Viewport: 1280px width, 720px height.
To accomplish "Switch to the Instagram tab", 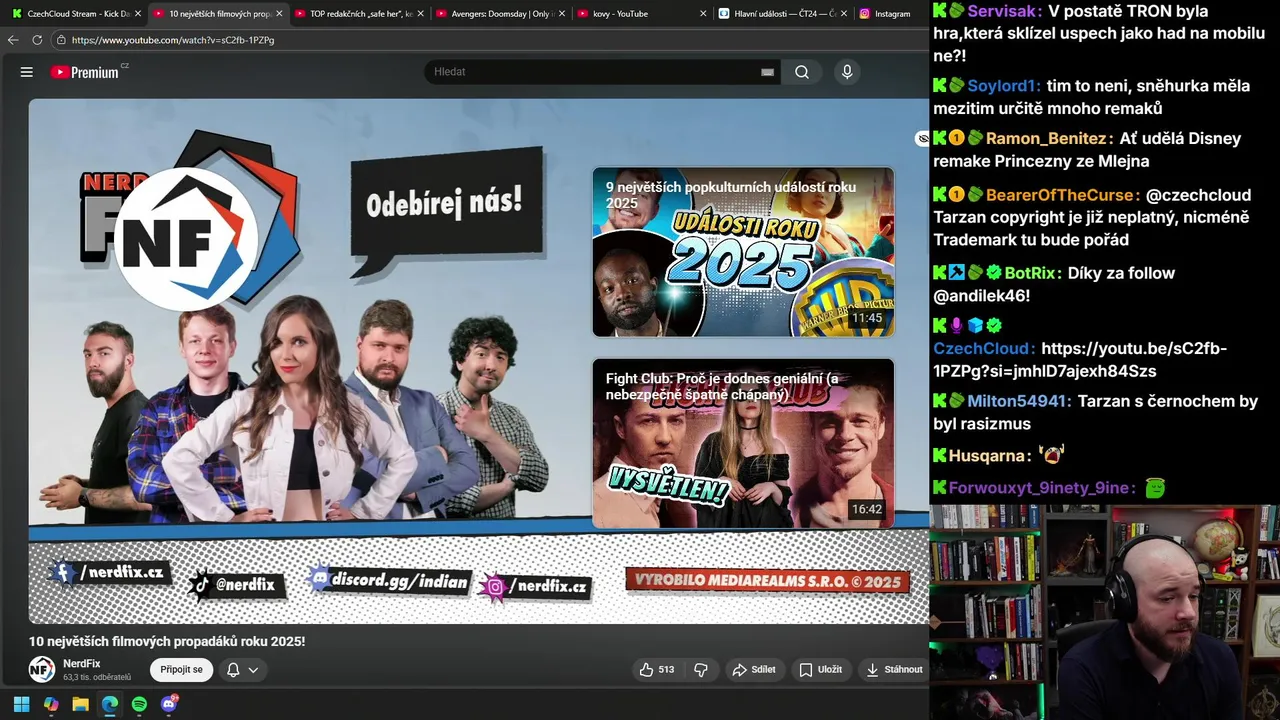I will point(892,14).
